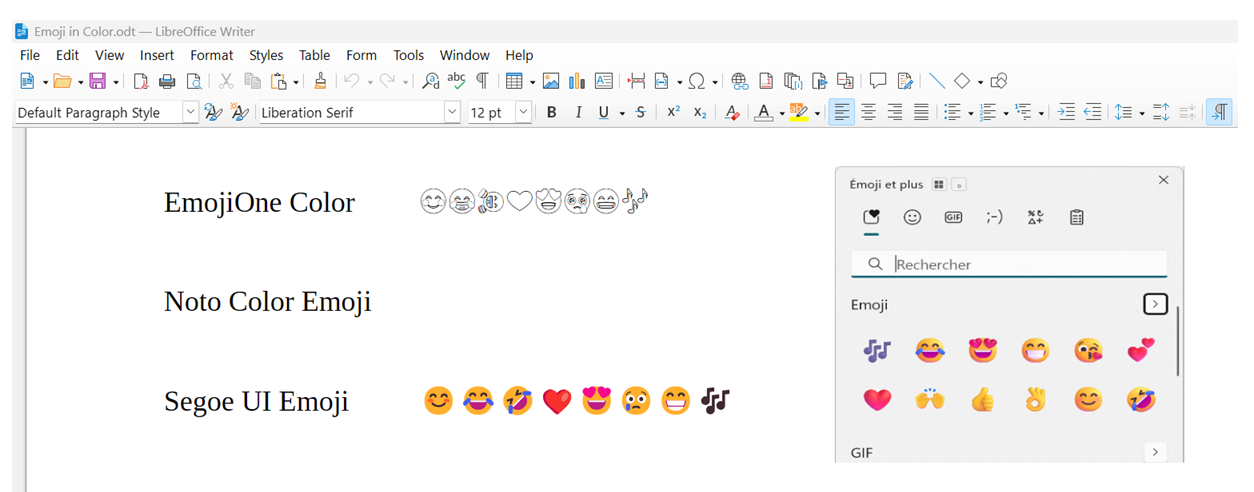Open the Liberation Serif font name dropdown

click(x=451, y=113)
